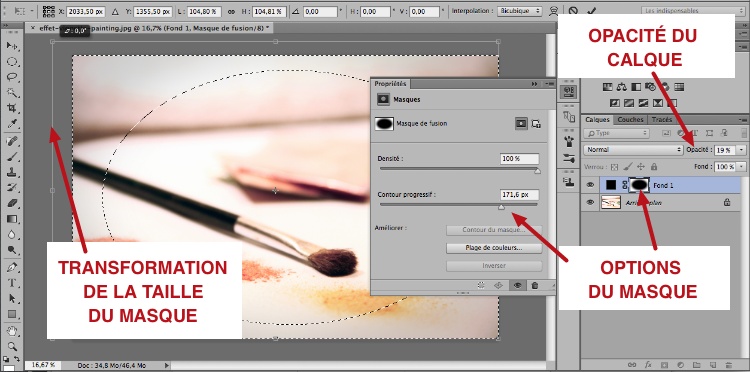Open the Fond fill slider arrow

741,167
